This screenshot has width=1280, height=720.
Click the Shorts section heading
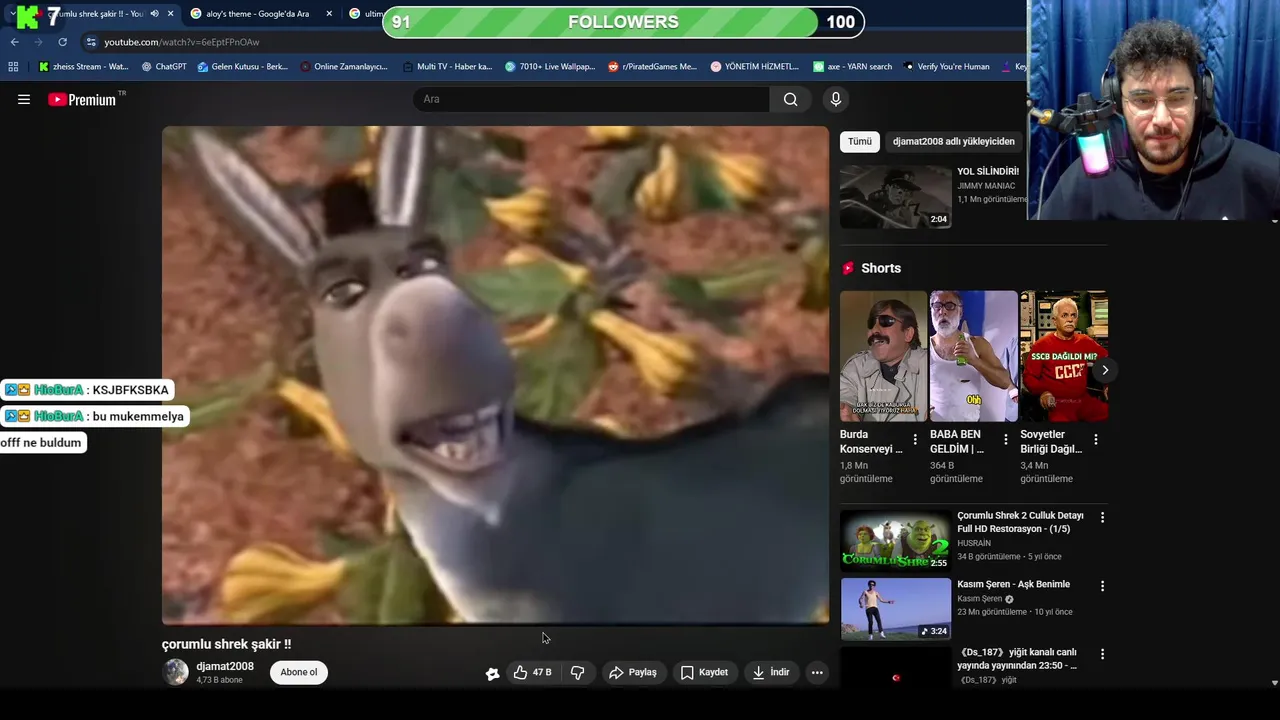880,268
